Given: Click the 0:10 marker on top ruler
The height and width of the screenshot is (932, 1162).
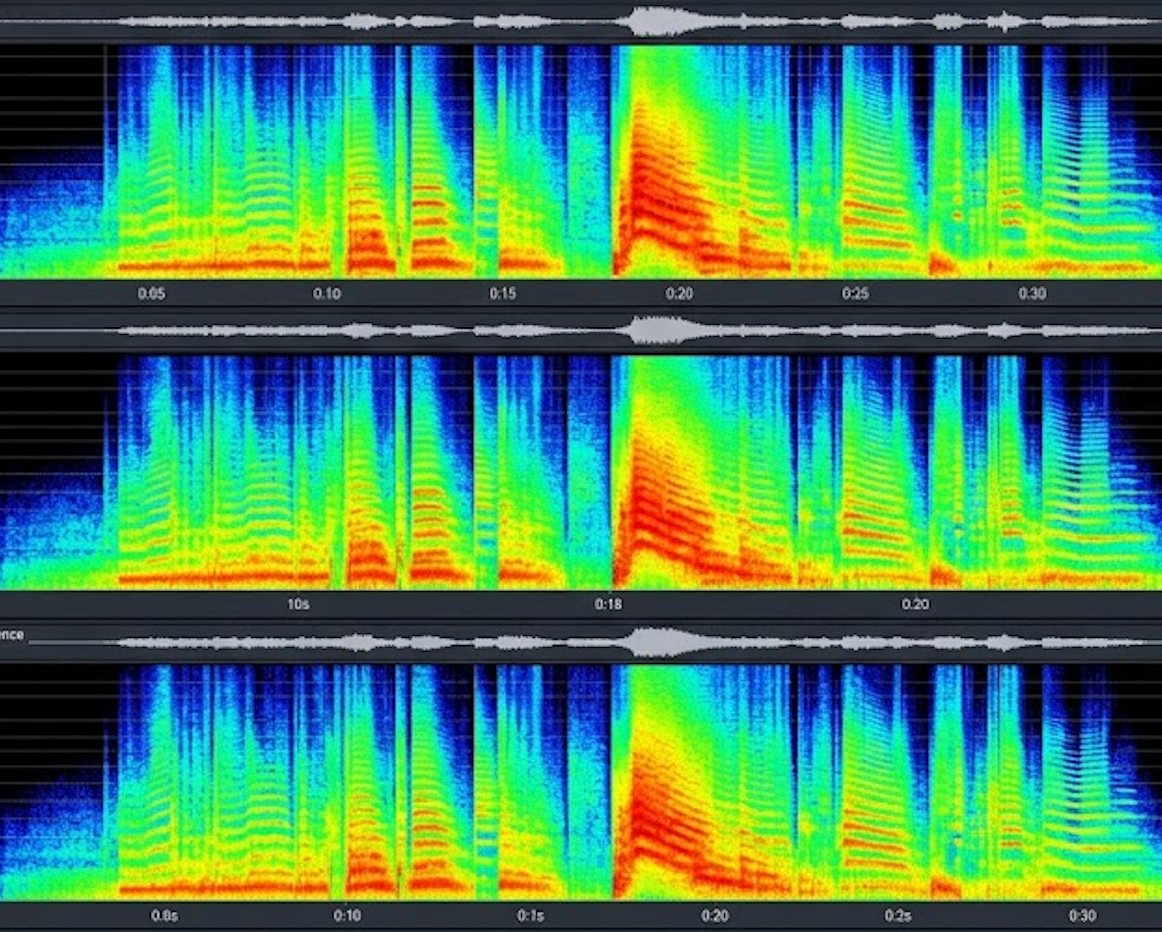Looking at the screenshot, I should (327, 294).
